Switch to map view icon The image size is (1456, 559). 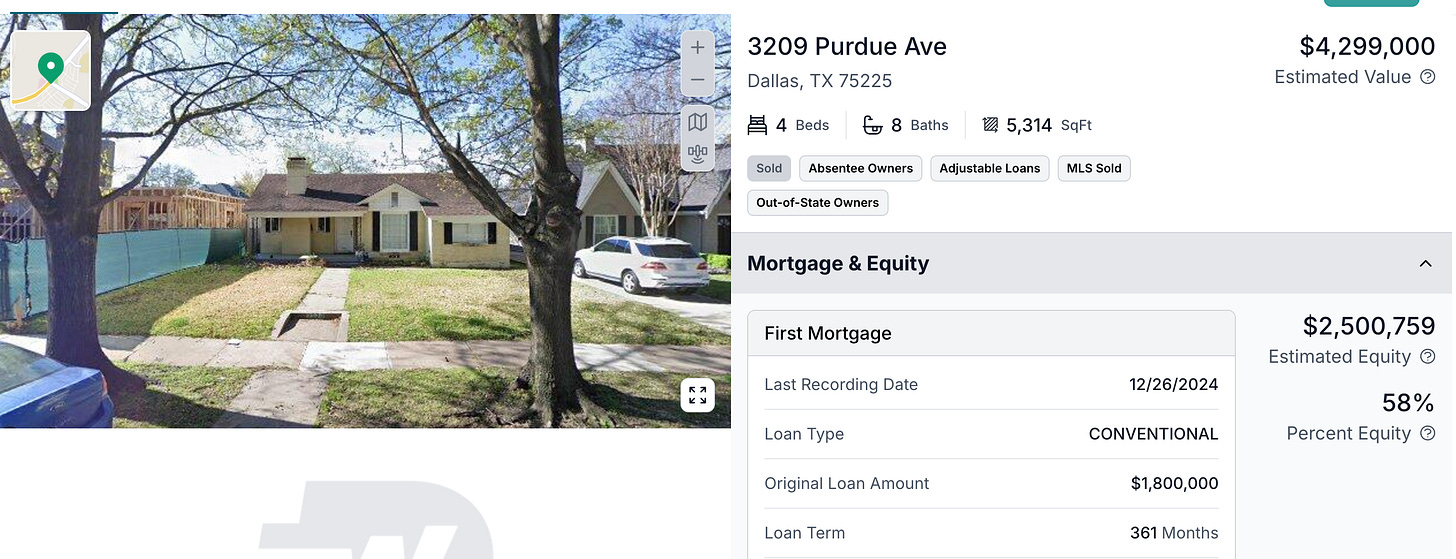[x=697, y=122]
